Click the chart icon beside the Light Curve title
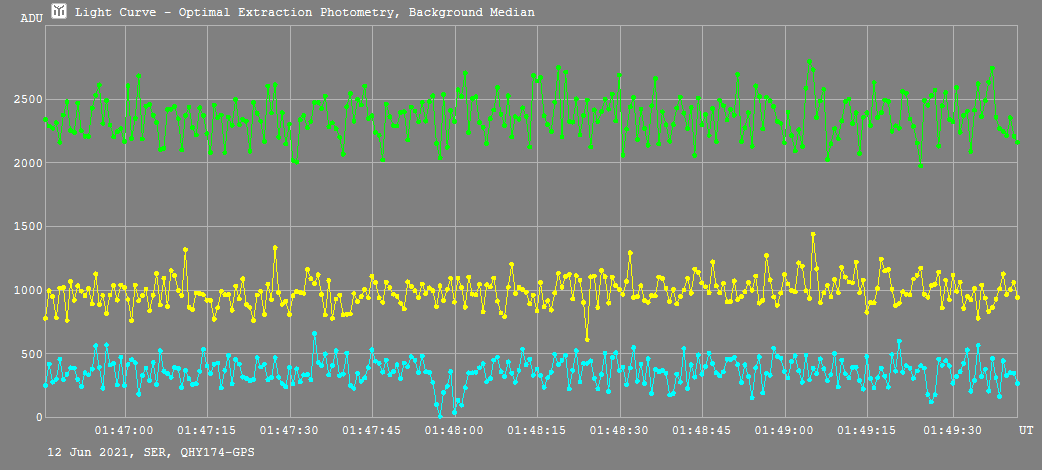The image size is (1042, 470). (x=59, y=12)
